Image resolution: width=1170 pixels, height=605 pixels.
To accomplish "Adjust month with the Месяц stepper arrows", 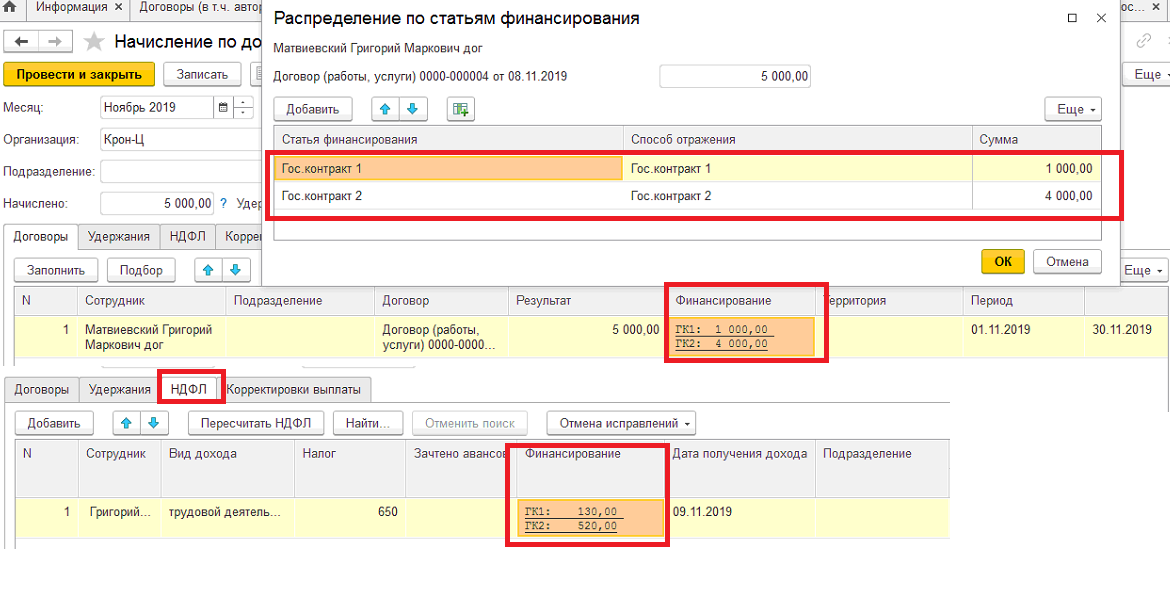I will tap(243, 107).
